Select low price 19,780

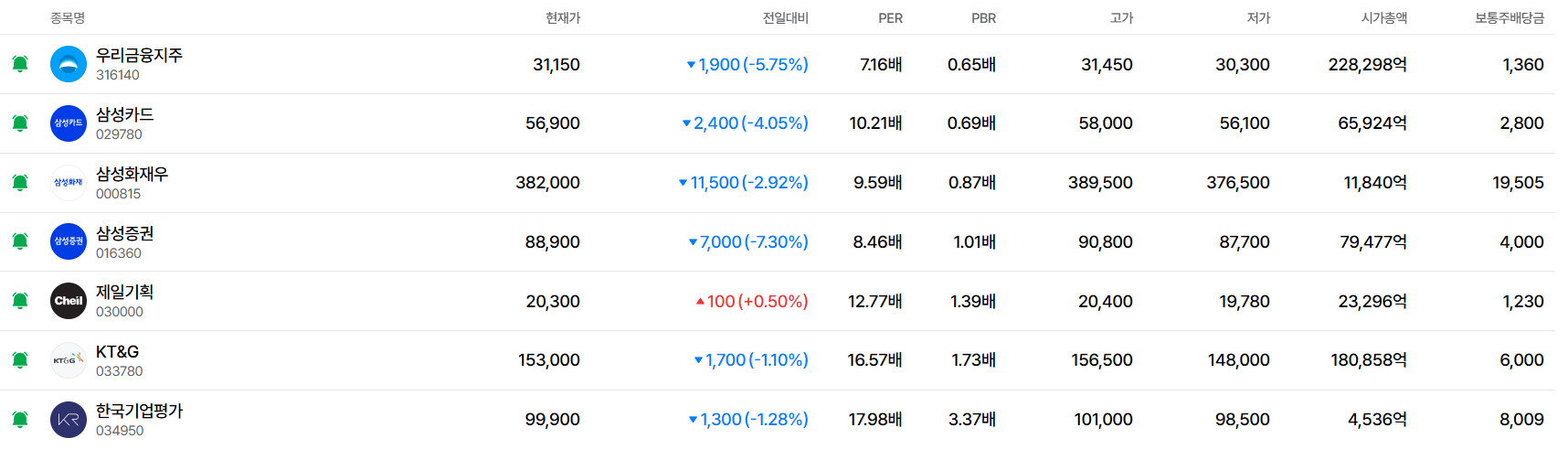point(1245,302)
